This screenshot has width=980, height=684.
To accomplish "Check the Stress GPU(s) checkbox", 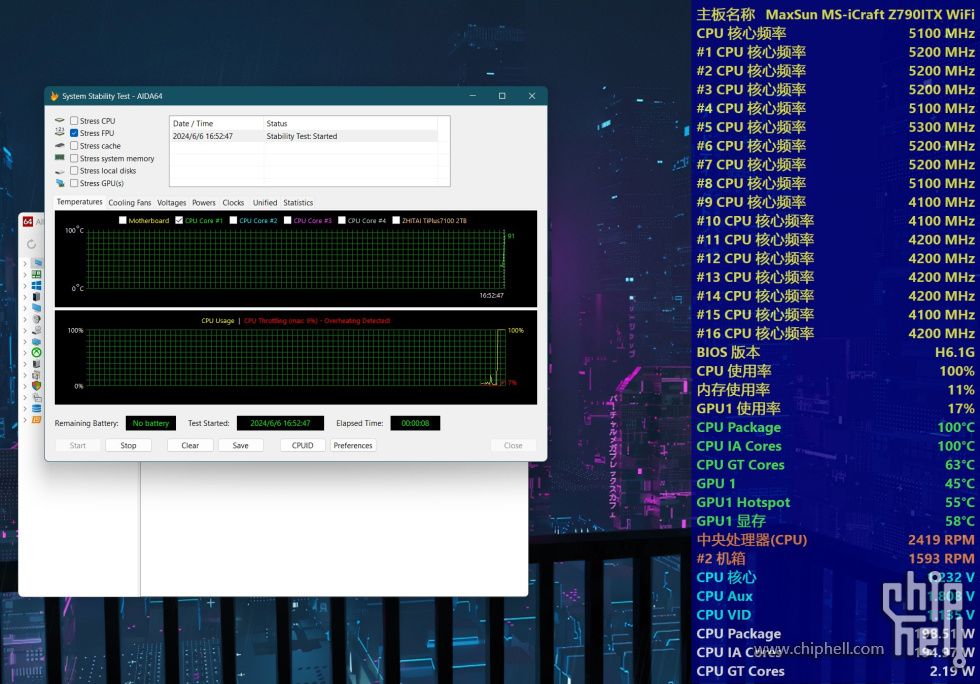I will 74,183.
